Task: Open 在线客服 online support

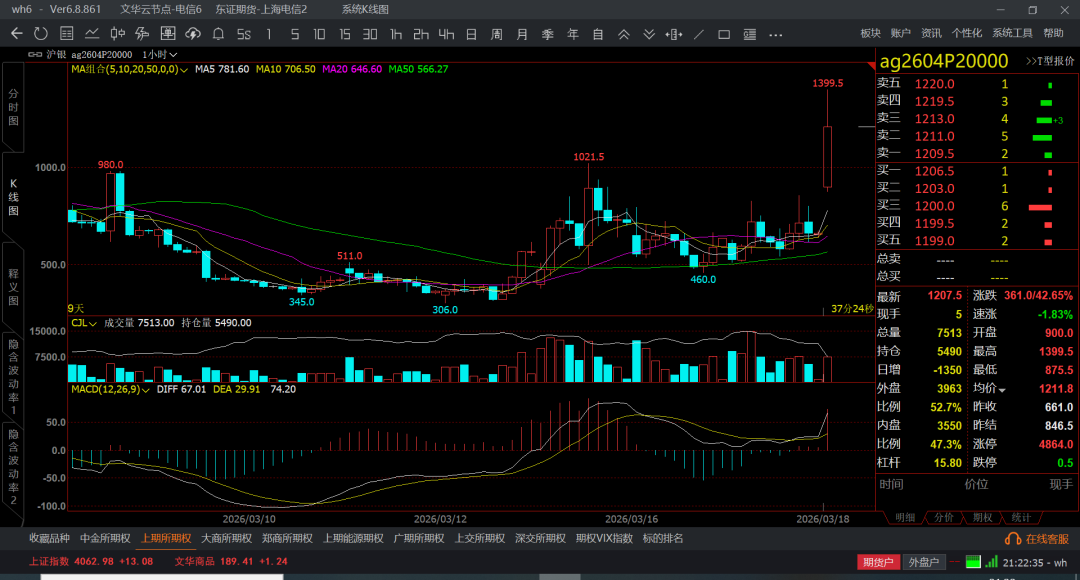Action: (x=1040, y=538)
